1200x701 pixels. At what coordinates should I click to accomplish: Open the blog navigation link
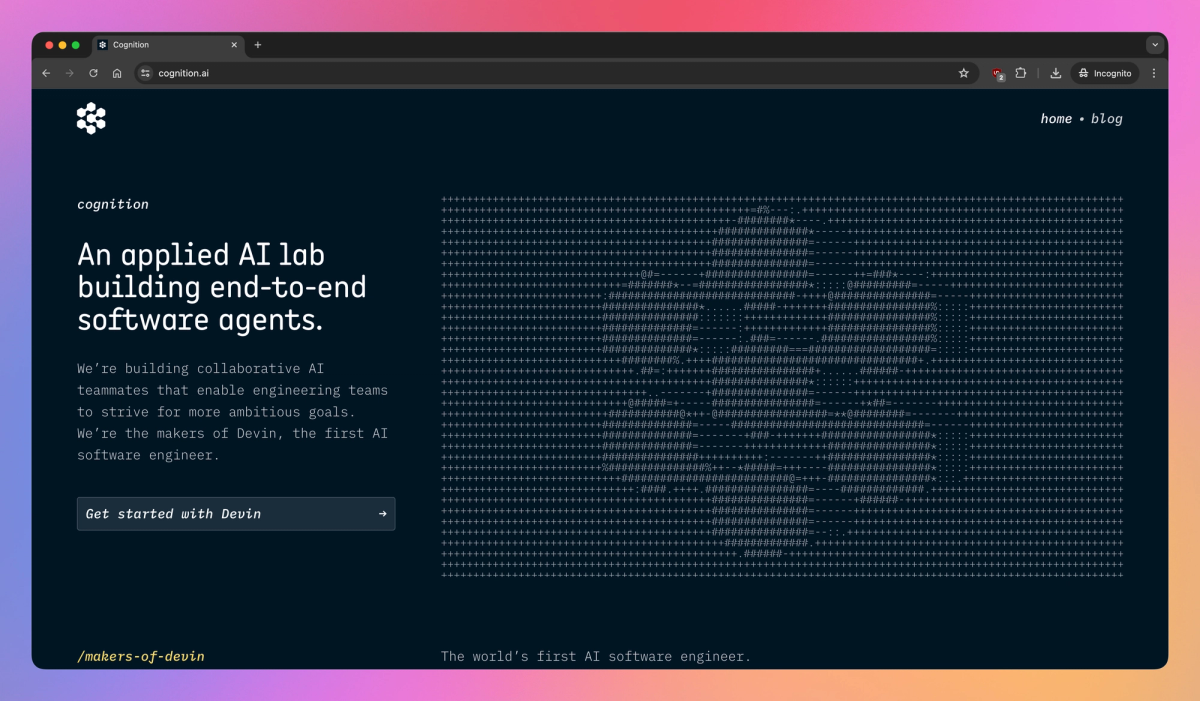click(x=1106, y=119)
